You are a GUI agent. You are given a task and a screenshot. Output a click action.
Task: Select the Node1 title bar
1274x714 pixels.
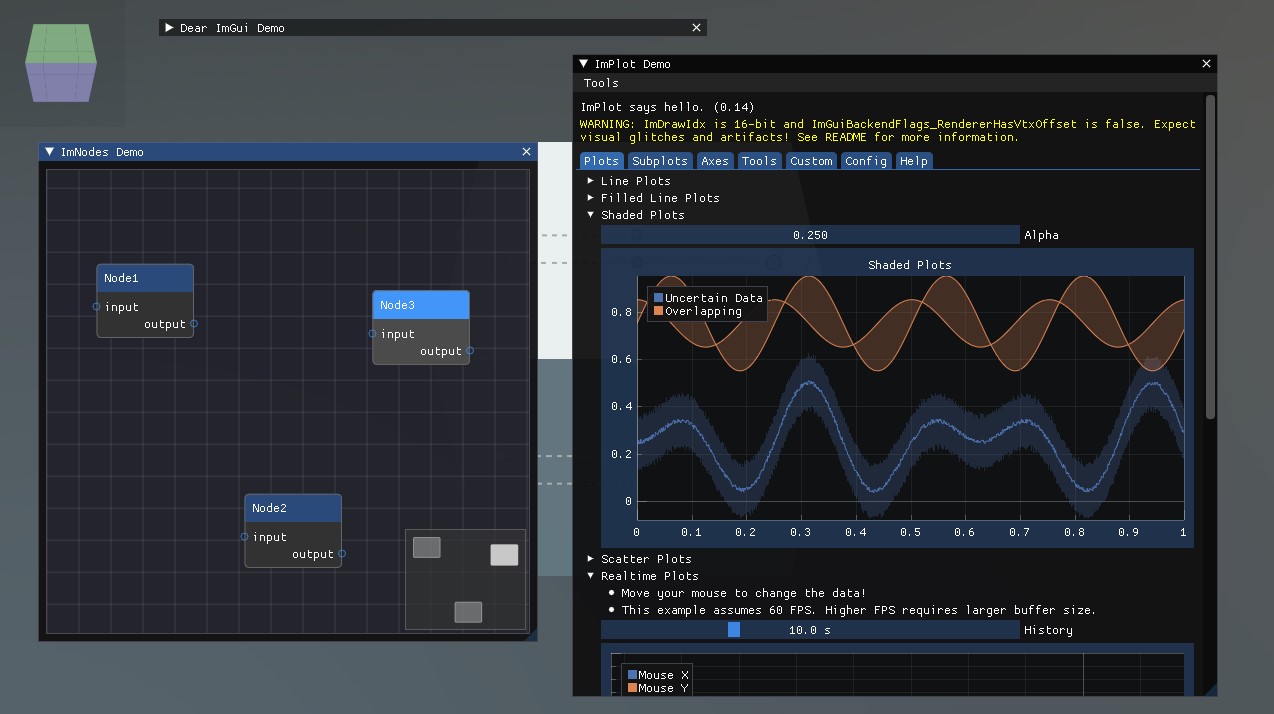(x=145, y=279)
